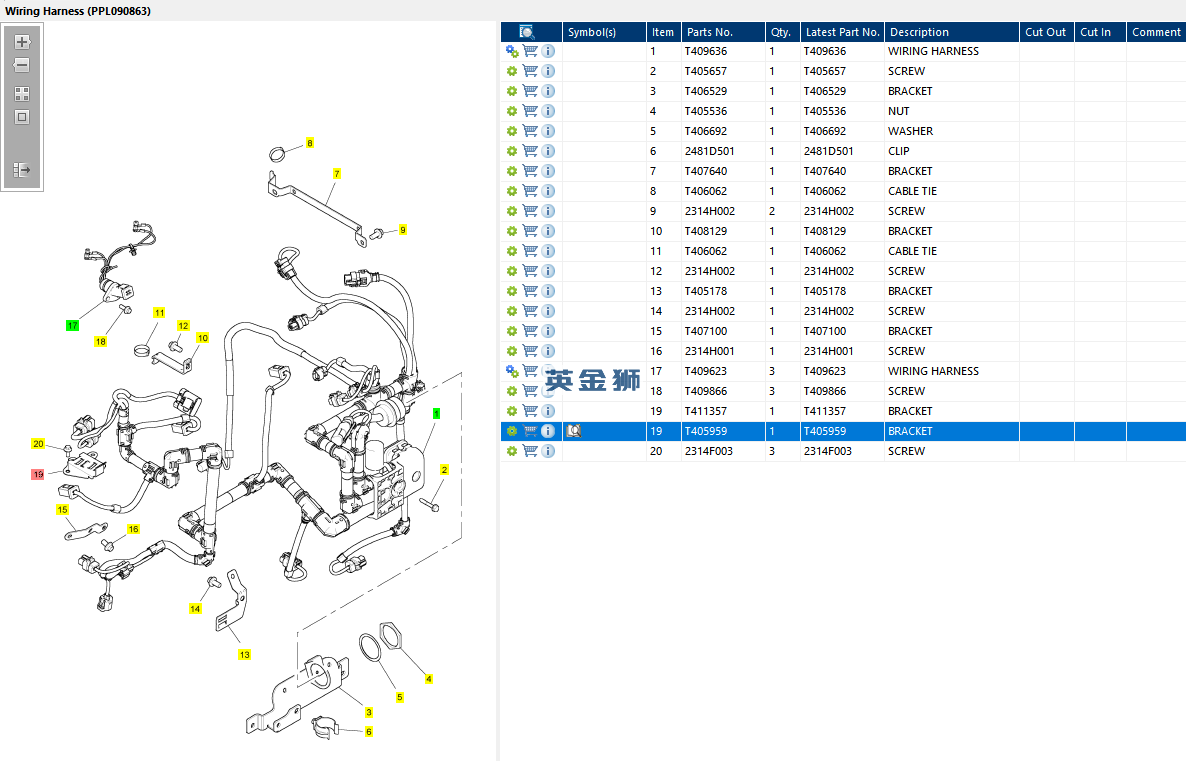Screen dimensions: 1186x761
Task: Select green callout 1 in diagram
Action: pyautogui.click(x=436, y=414)
